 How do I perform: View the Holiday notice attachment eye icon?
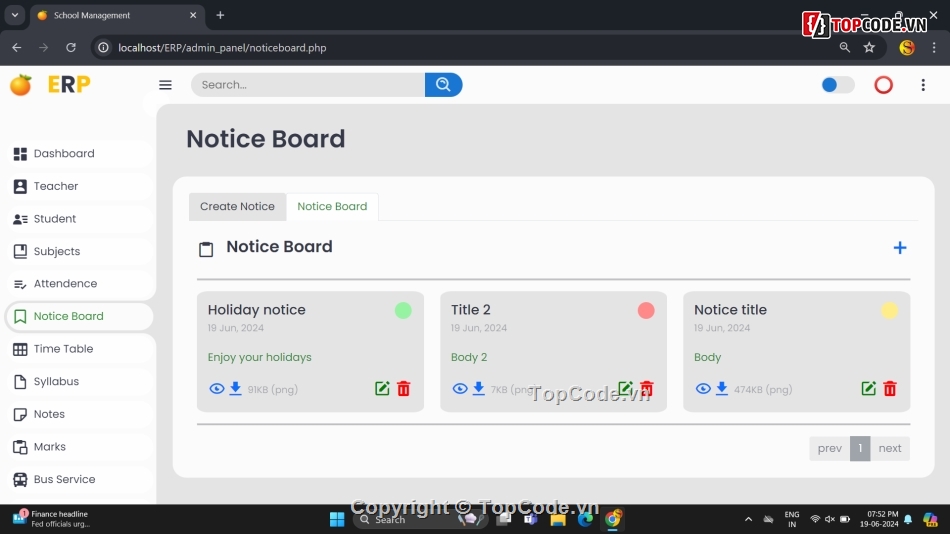coord(216,389)
